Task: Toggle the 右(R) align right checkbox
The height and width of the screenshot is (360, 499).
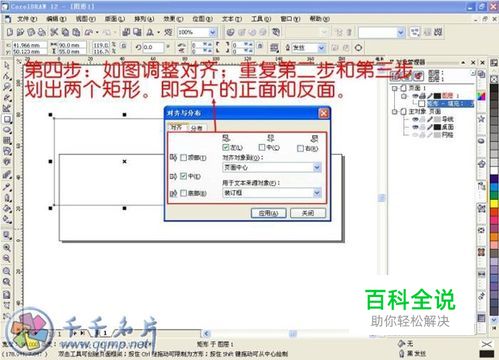Action: click(x=300, y=148)
